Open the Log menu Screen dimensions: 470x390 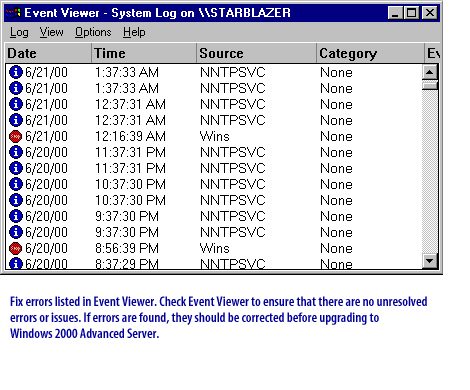[19, 32]
